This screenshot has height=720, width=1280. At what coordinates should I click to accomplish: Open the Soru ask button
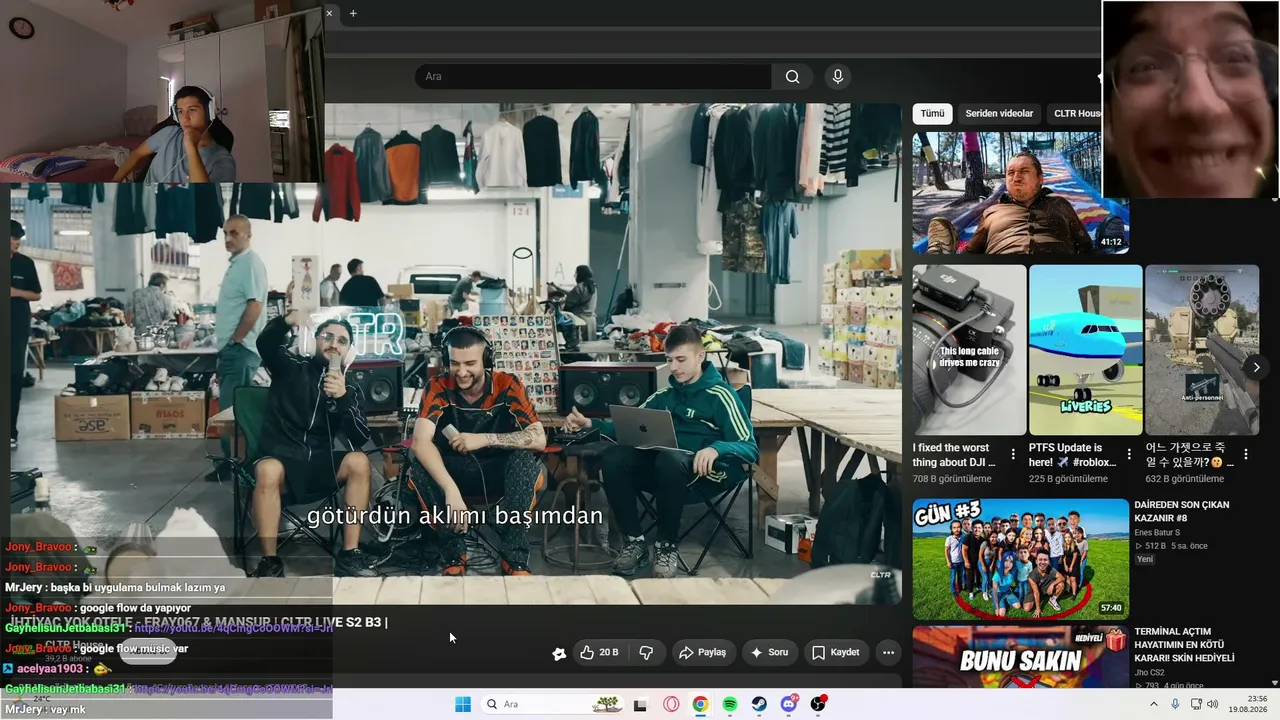(x=768, y=652)
